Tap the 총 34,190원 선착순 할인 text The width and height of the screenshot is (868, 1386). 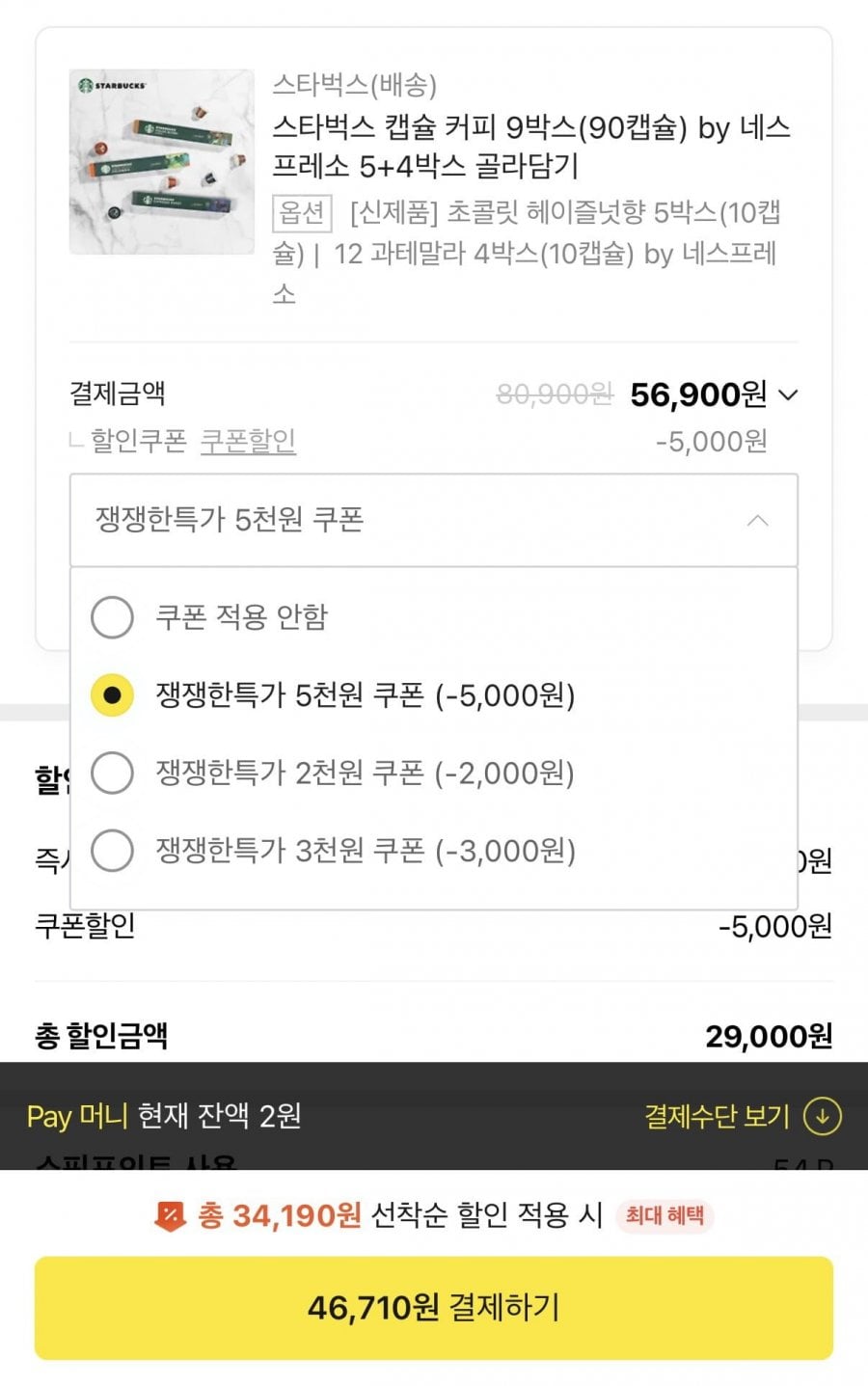[400, 1215]
